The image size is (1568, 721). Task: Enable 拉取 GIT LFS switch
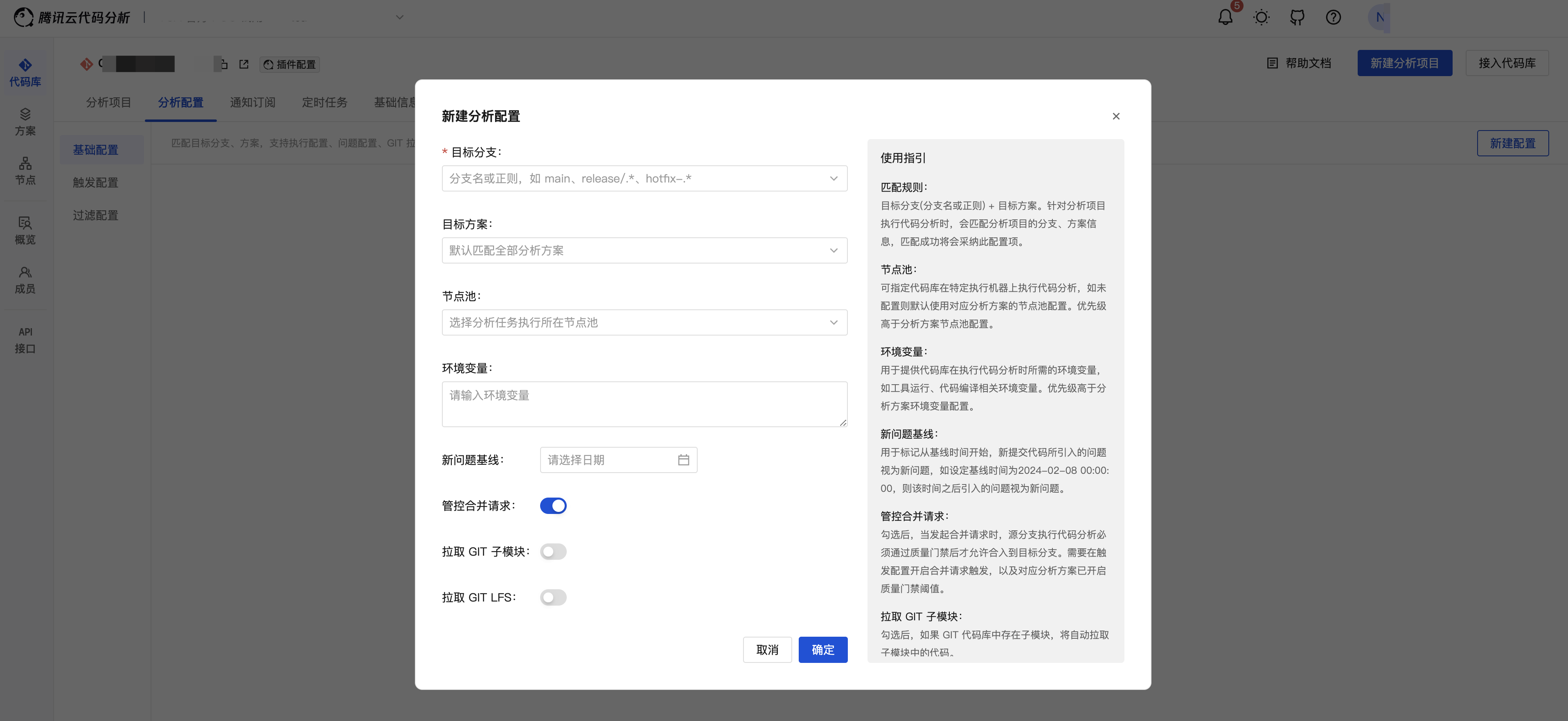click(x=553, y=597)
